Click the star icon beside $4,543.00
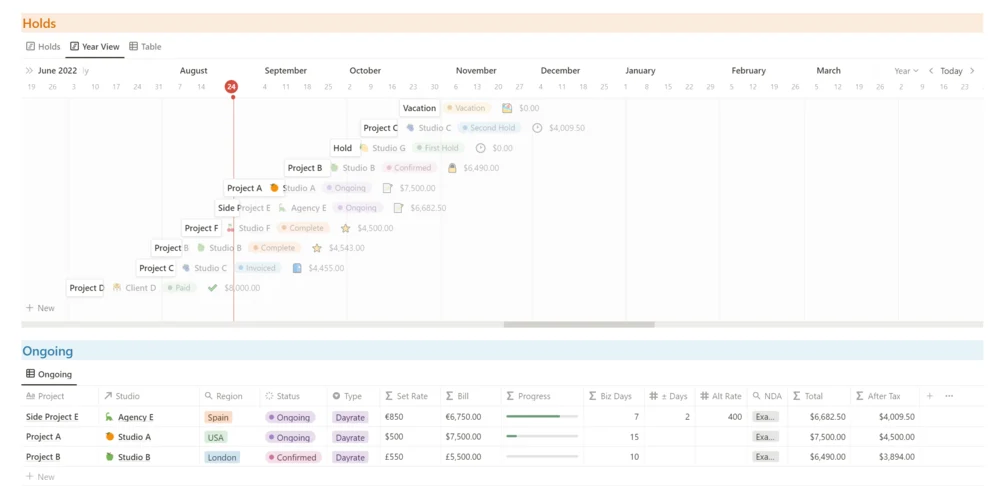Screen dimensions: 1005x486 click(x=317, y=247)
